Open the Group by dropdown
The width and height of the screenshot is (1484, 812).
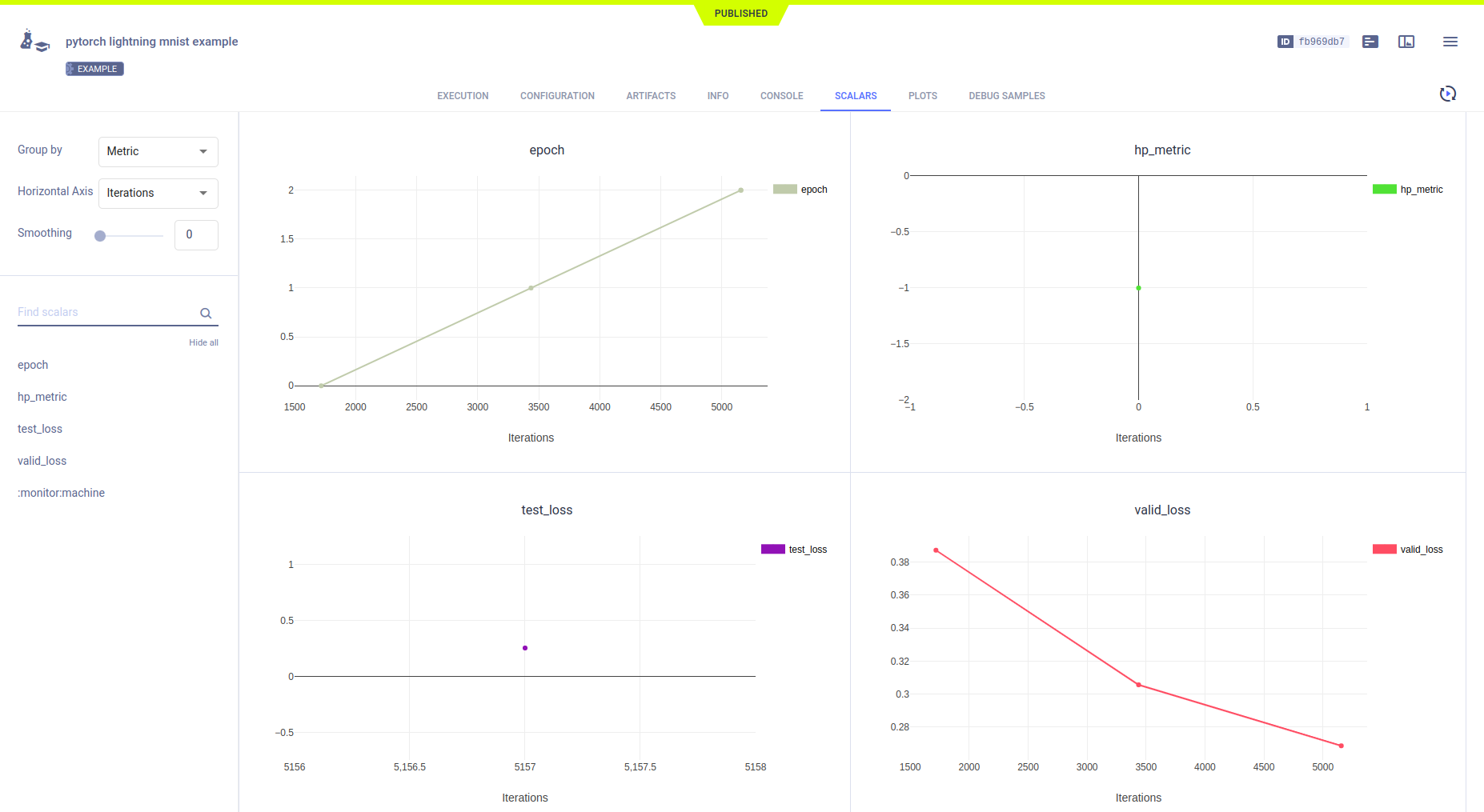(158, 151)
